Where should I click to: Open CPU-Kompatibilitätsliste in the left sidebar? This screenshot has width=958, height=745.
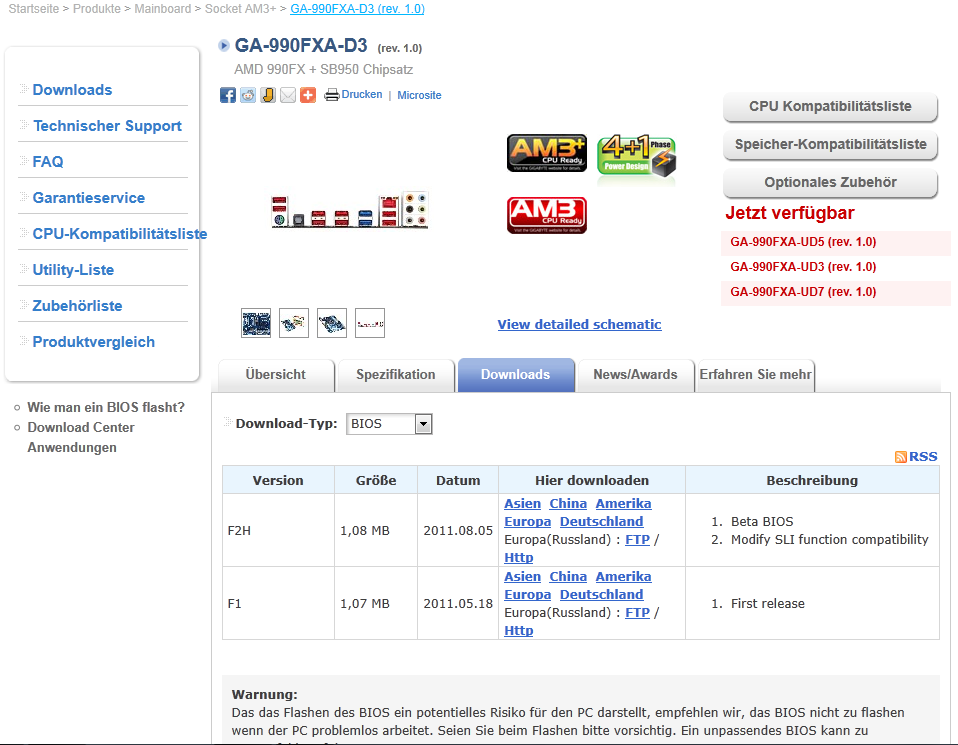[x=120, y=234]
